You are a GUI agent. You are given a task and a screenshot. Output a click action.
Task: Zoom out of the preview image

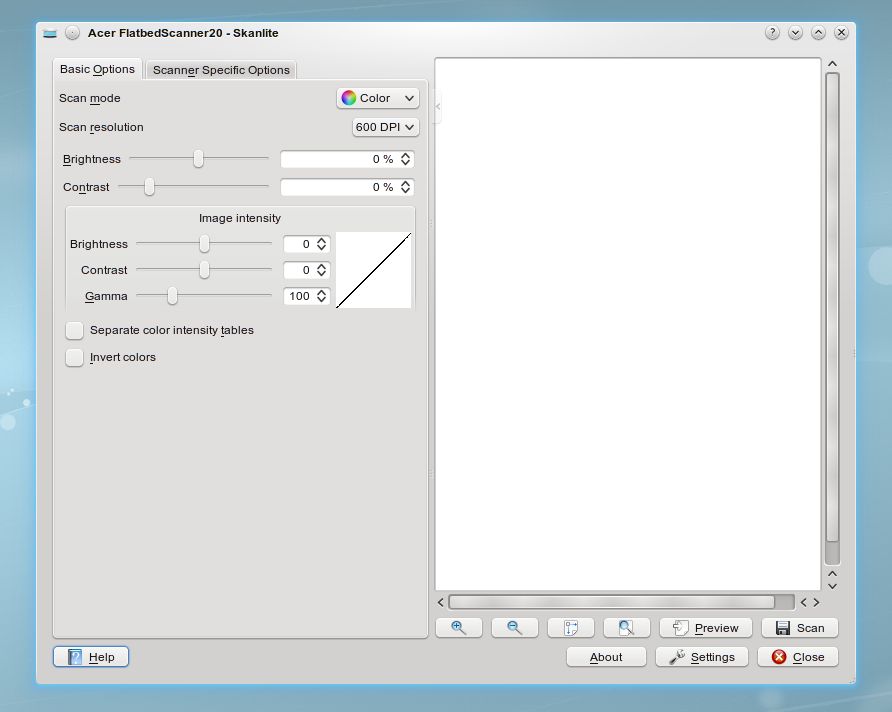(514, 627)
